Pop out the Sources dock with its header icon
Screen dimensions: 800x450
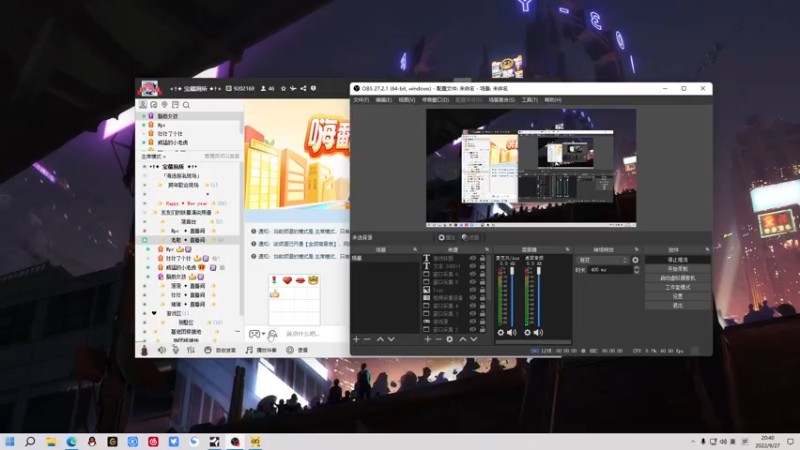coord(487,249)
